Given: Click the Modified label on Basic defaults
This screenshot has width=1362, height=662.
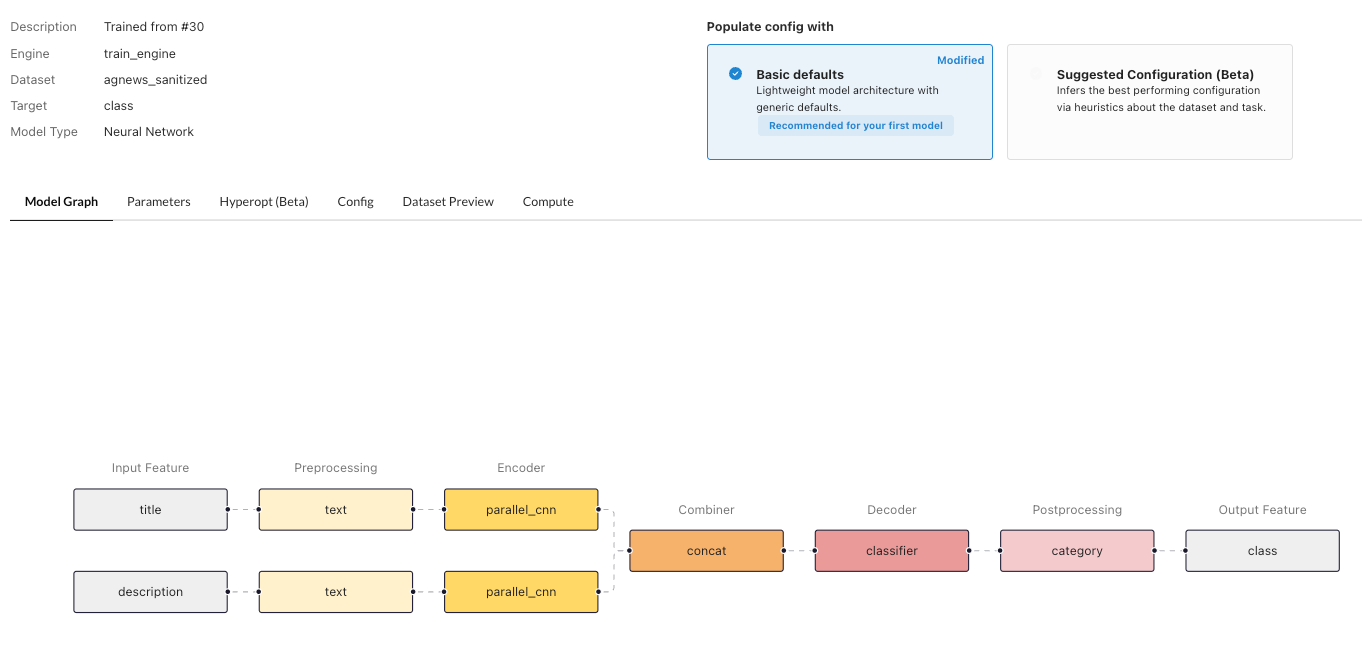Looking at the screenshot, I should click(x=960, y=60).
